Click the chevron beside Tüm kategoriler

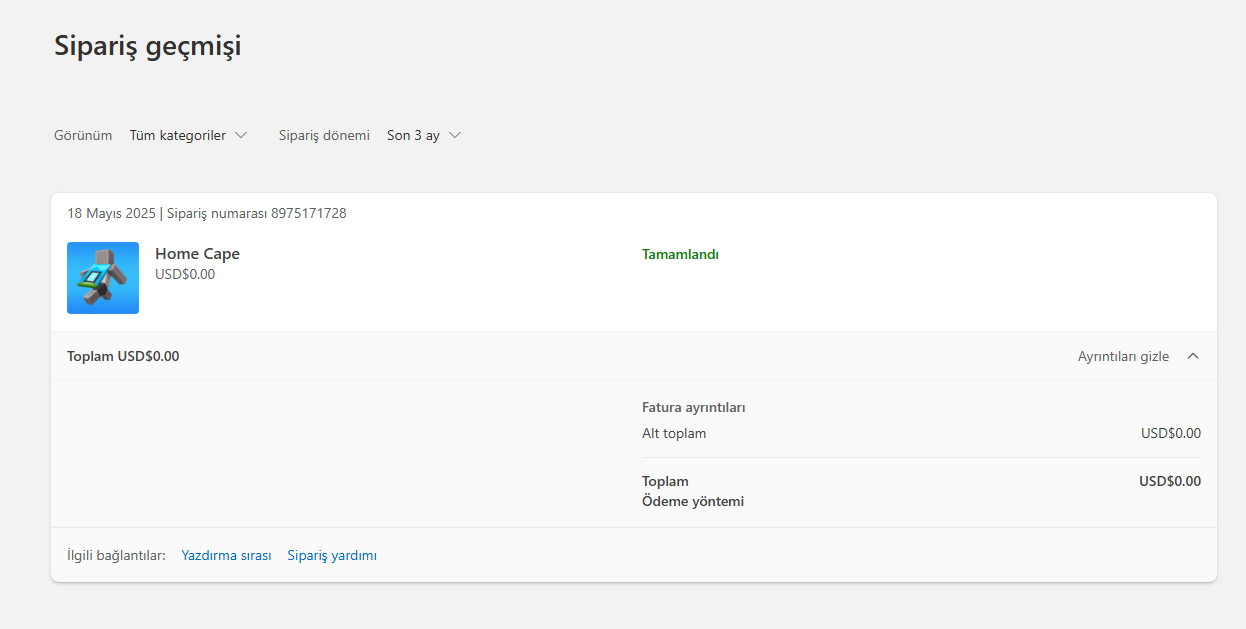tap(241, 135)
